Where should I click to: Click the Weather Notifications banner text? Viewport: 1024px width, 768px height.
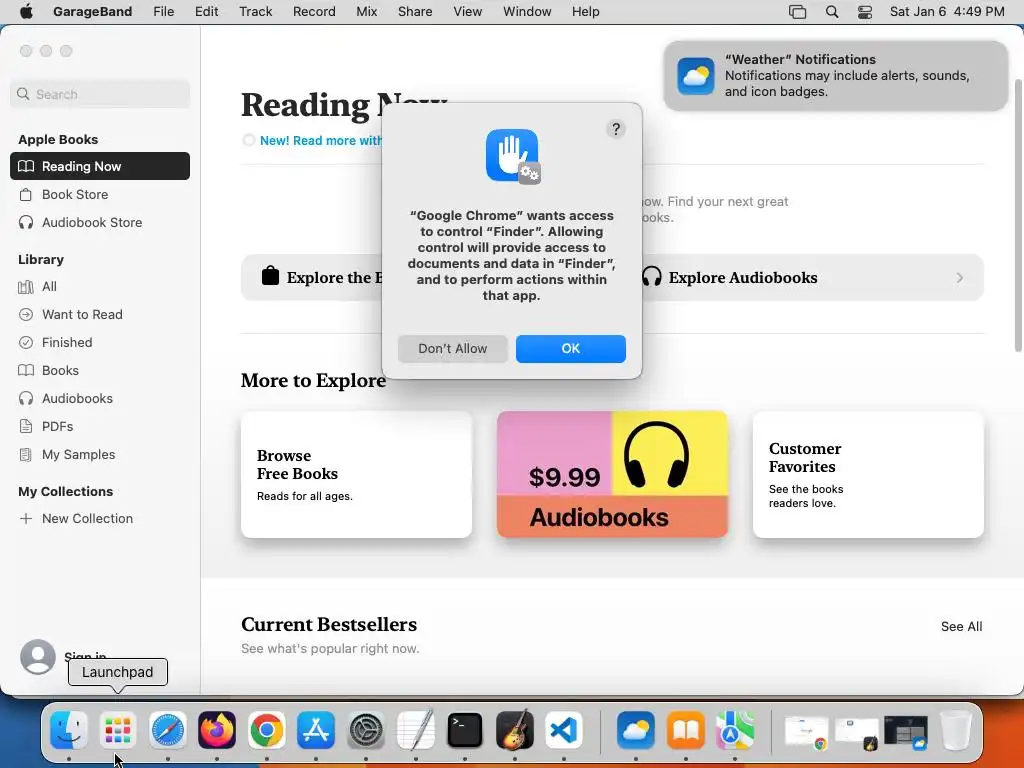coord(847,76)
